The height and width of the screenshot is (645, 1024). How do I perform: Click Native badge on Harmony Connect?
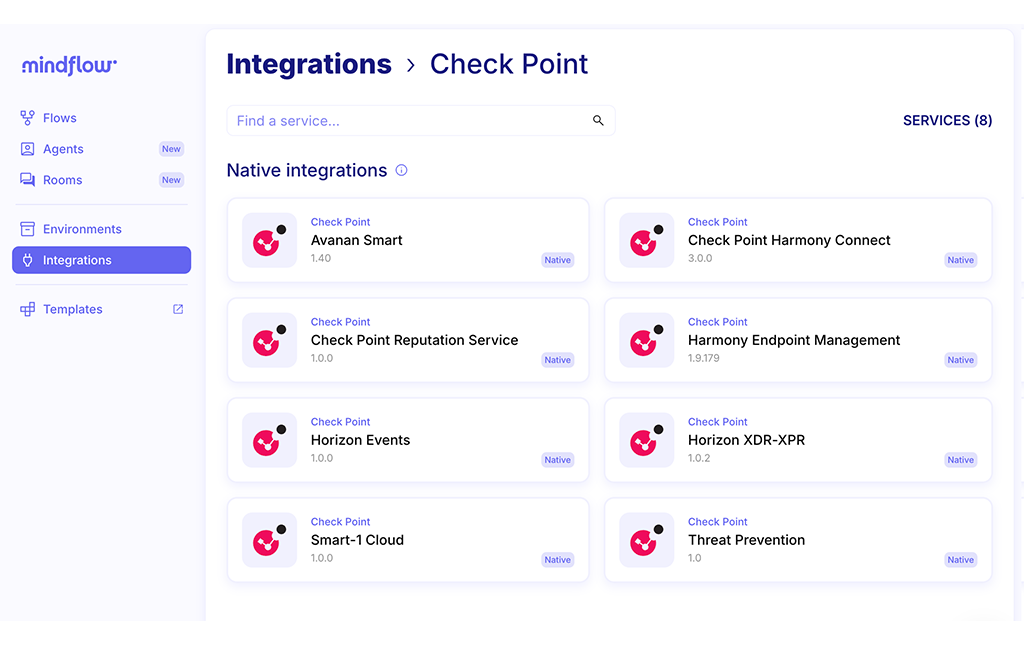961,260
